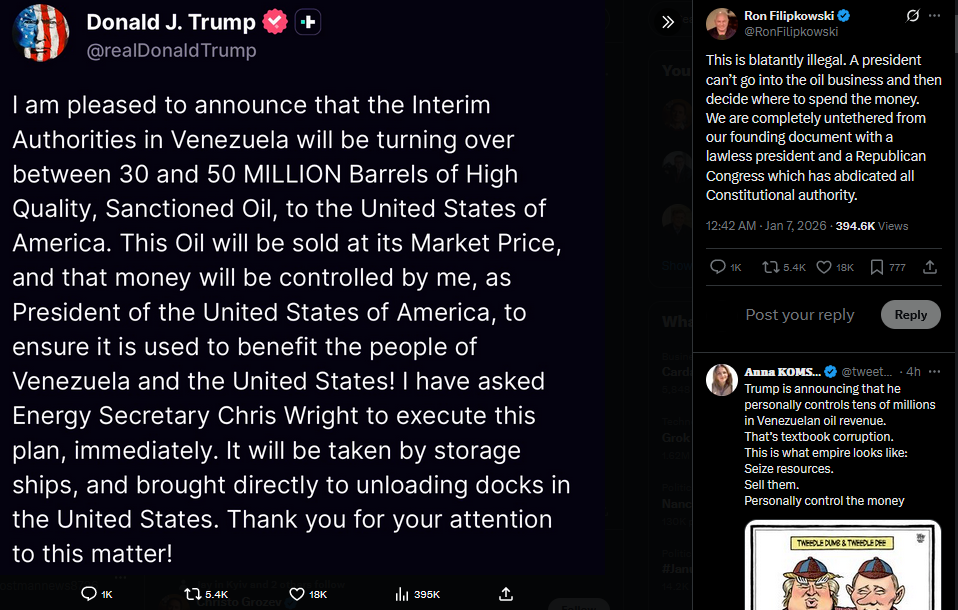Click the @realDonaldTrump handle
This screenshot has height=610, width=958.
(171, 50)
